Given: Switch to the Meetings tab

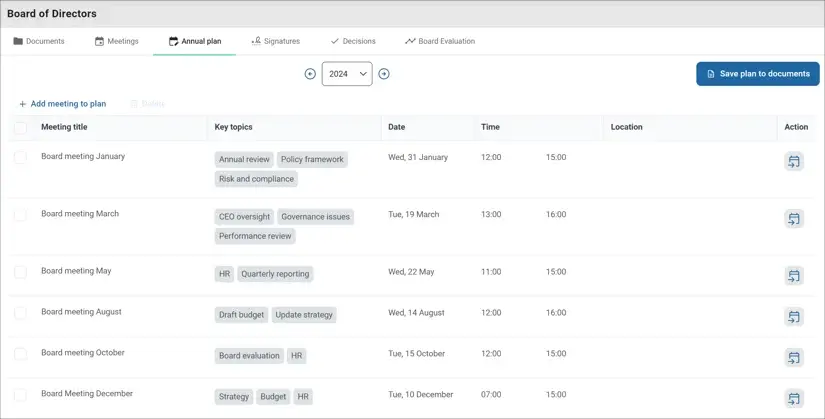Looking at the screenshot, I should [x=117, y=41].
